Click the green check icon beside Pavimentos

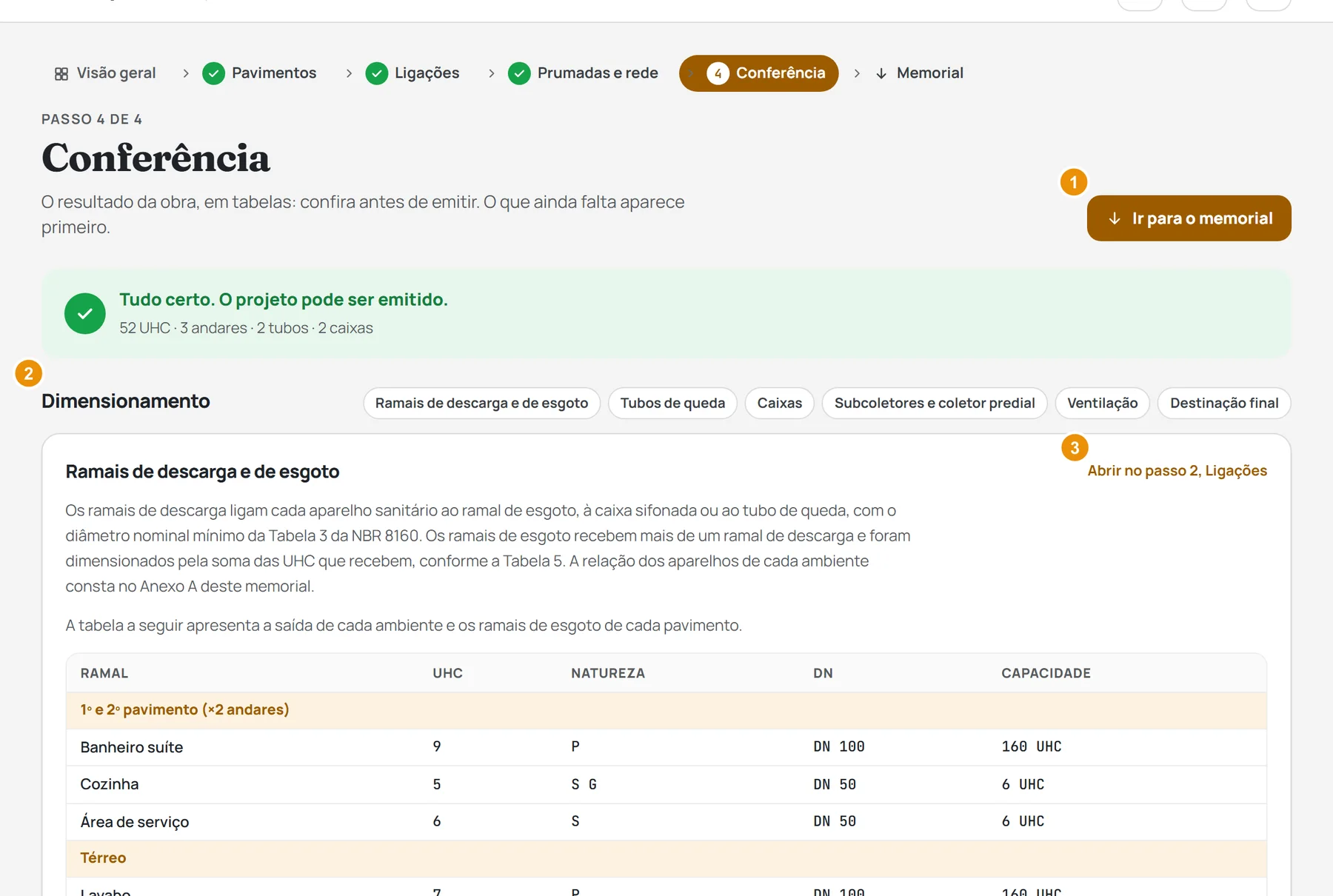(214, 73)
